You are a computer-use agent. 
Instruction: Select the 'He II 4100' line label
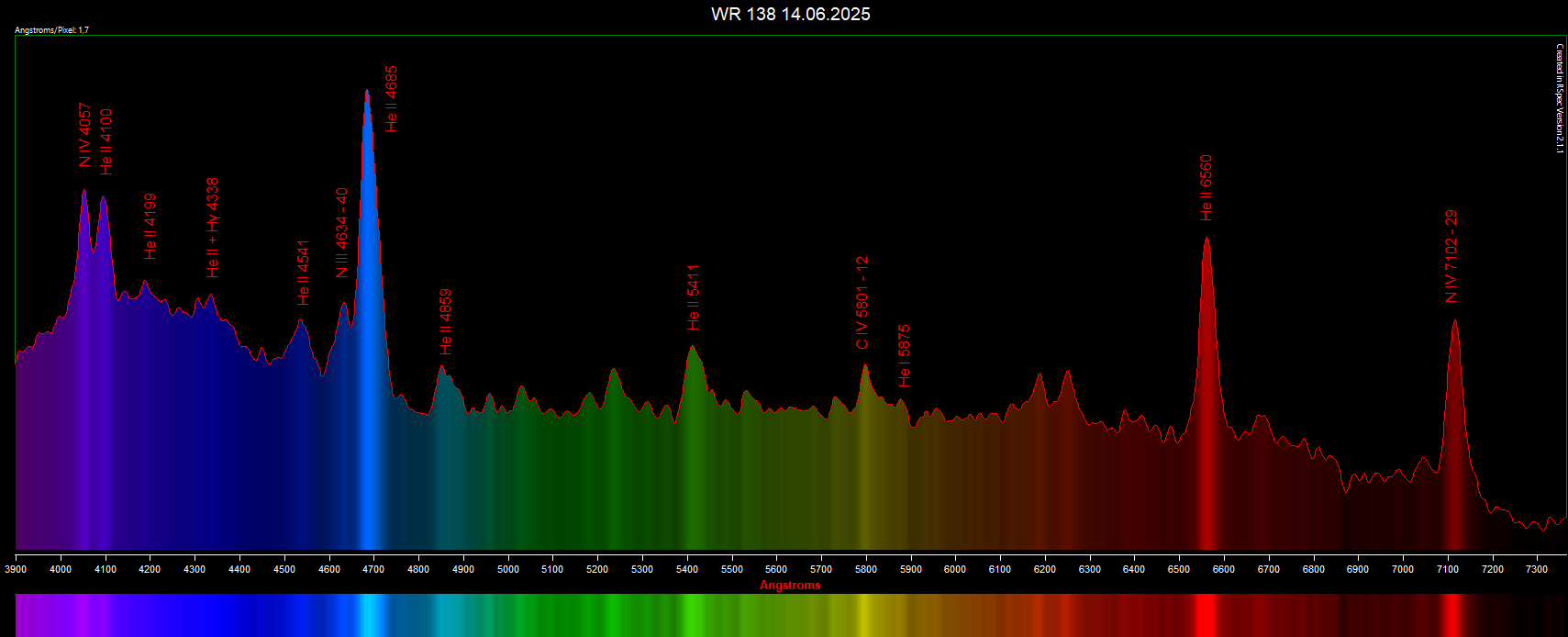(106, 141)
